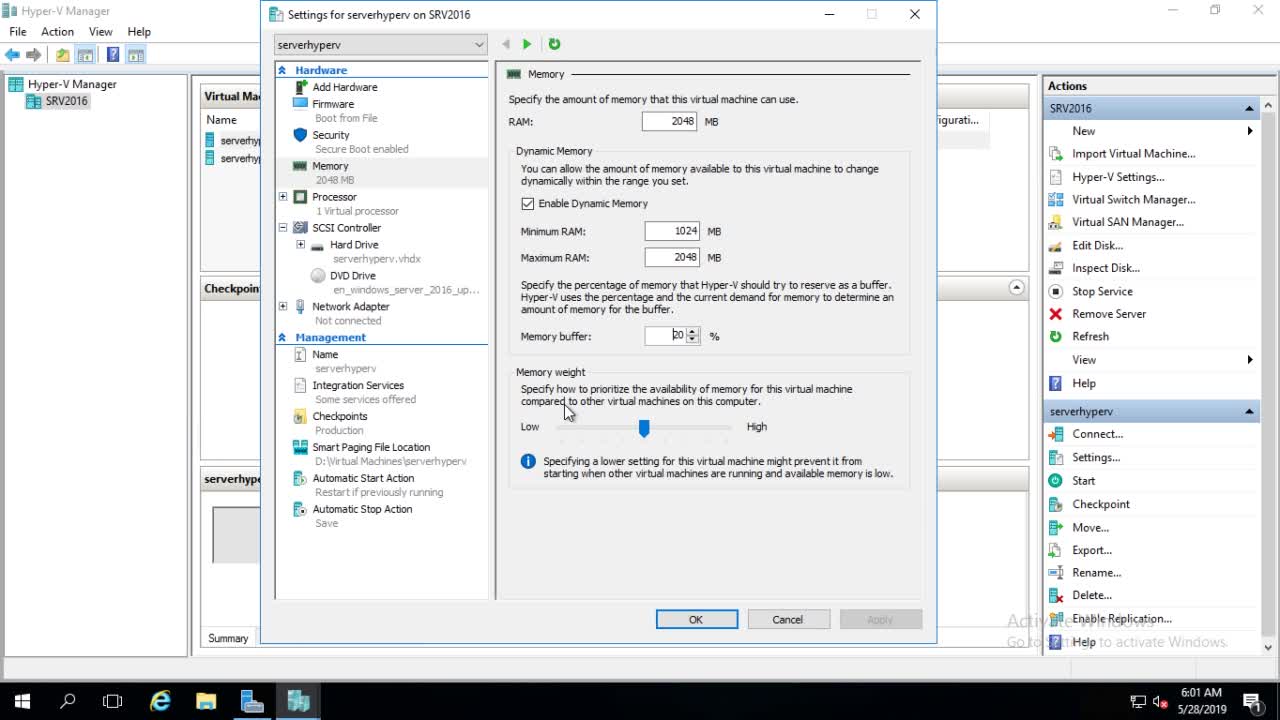
Task: Click the Checkpoints icon in Management
Action: (x=300, y=416)
